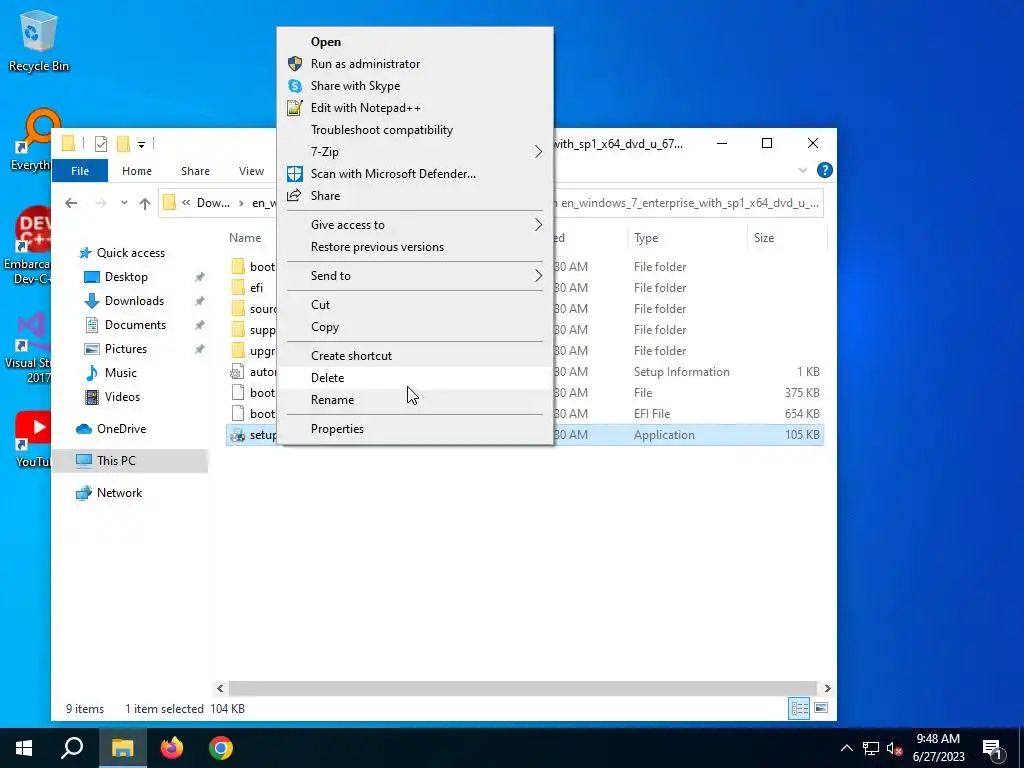
Task: Click the horizontal scrollbar right arrow
Action: click(827, 688)
